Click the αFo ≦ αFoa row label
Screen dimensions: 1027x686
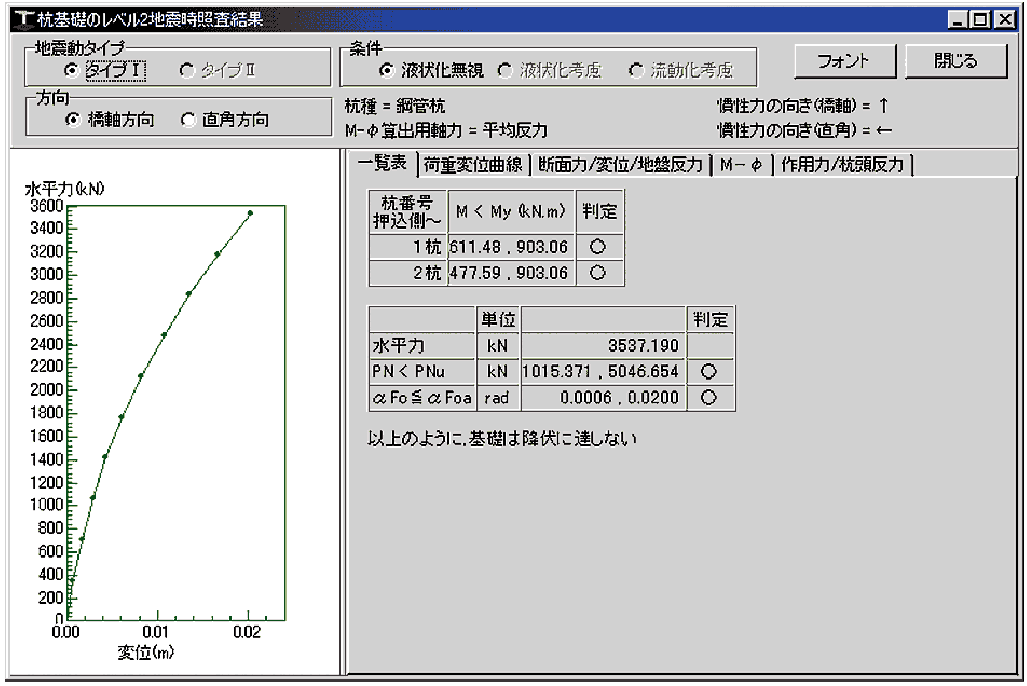coord(422,398)
